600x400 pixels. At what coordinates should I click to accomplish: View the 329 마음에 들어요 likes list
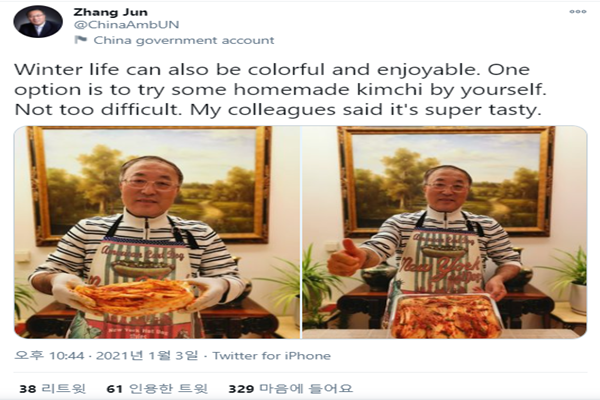pos(290,389)
